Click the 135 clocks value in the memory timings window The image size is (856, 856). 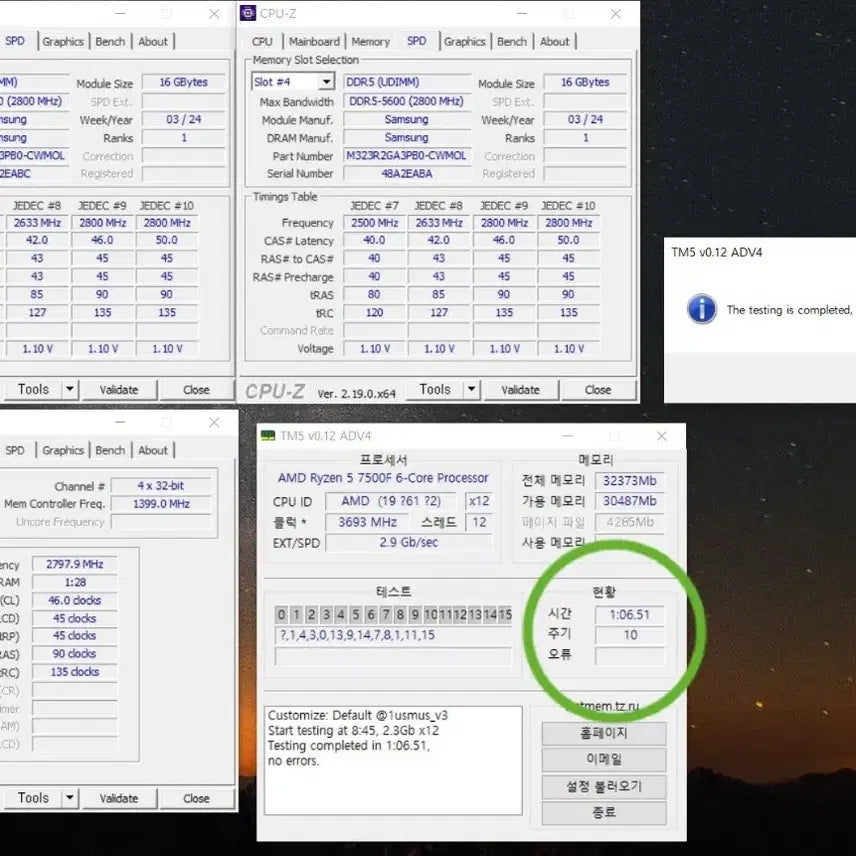[75, 671]
